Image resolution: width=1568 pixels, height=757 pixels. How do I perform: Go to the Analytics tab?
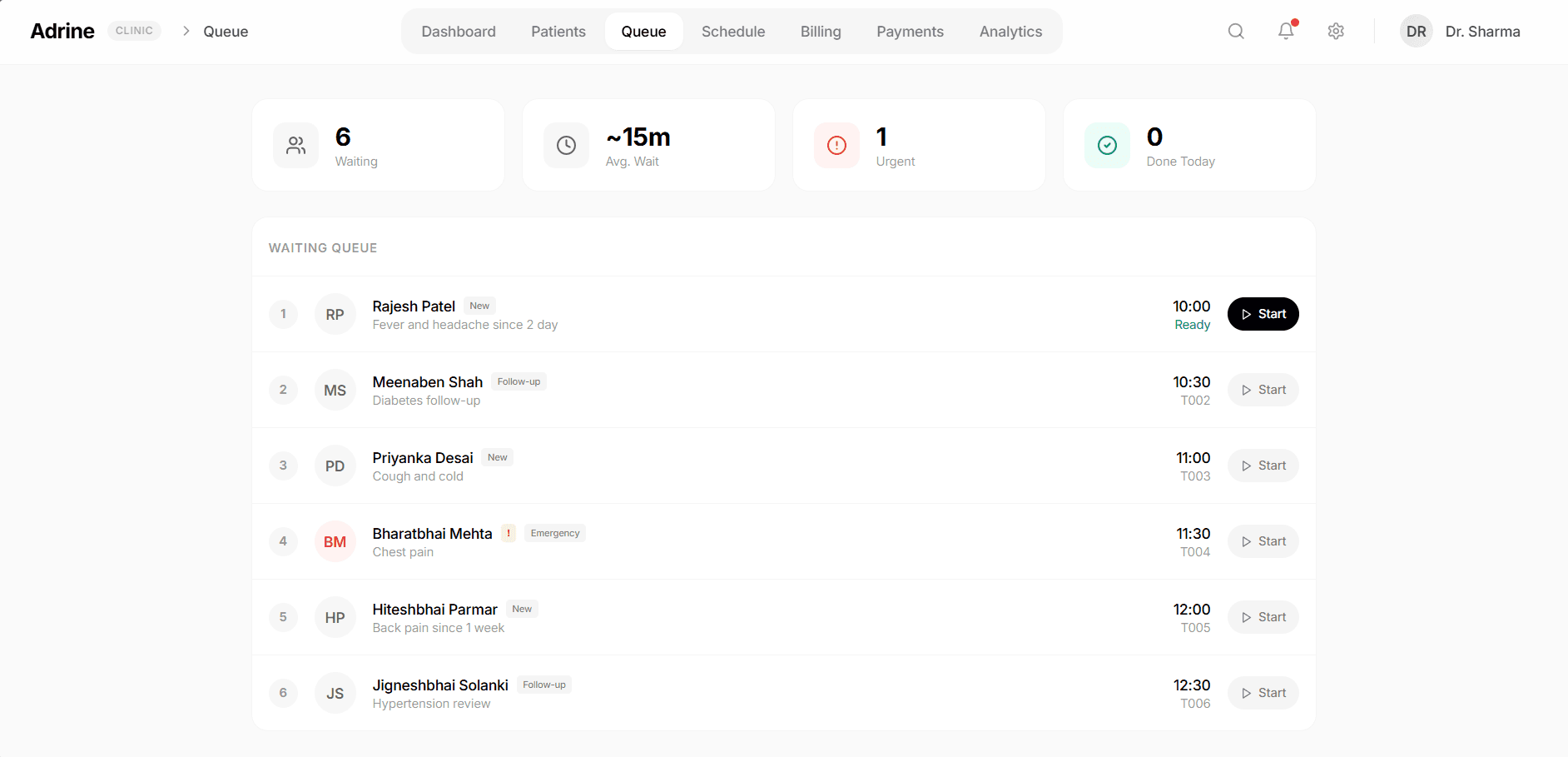[x=1010, y=32]
